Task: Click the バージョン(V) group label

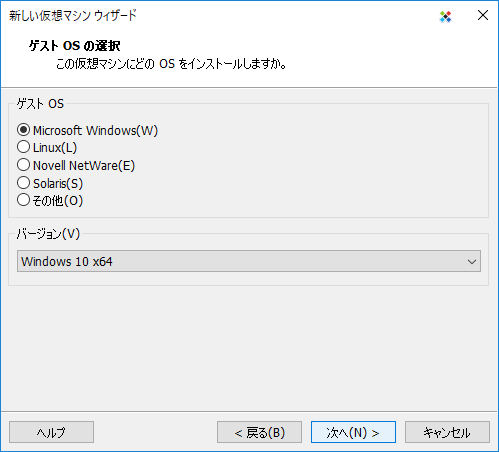Action: [49, 234]
